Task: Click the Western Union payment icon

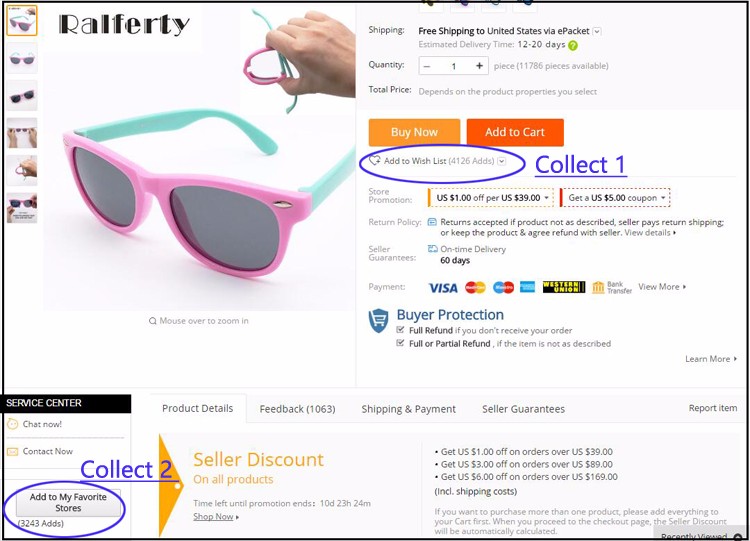Action: (563, 287)
